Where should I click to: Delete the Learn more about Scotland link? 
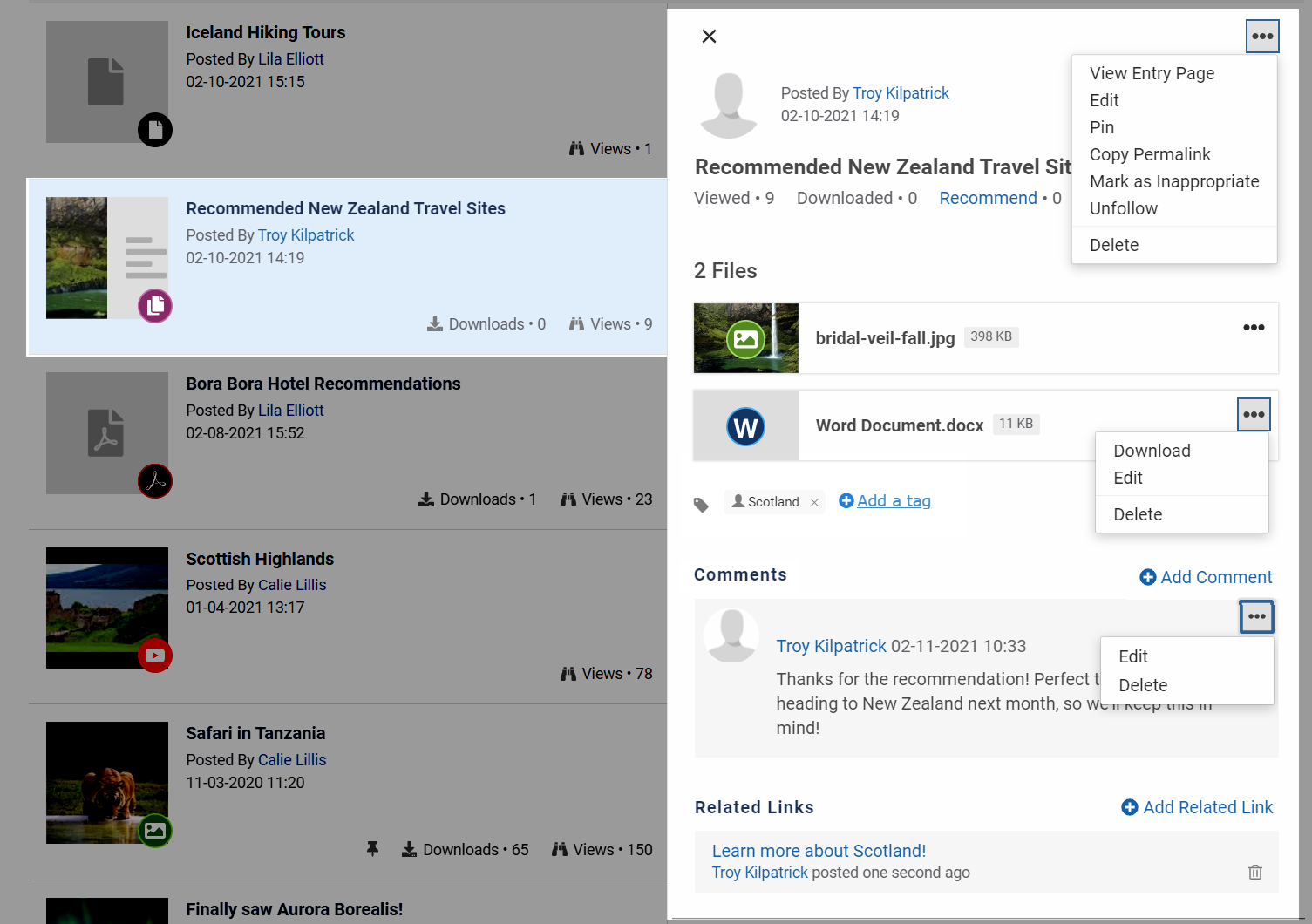point(1255,872)
